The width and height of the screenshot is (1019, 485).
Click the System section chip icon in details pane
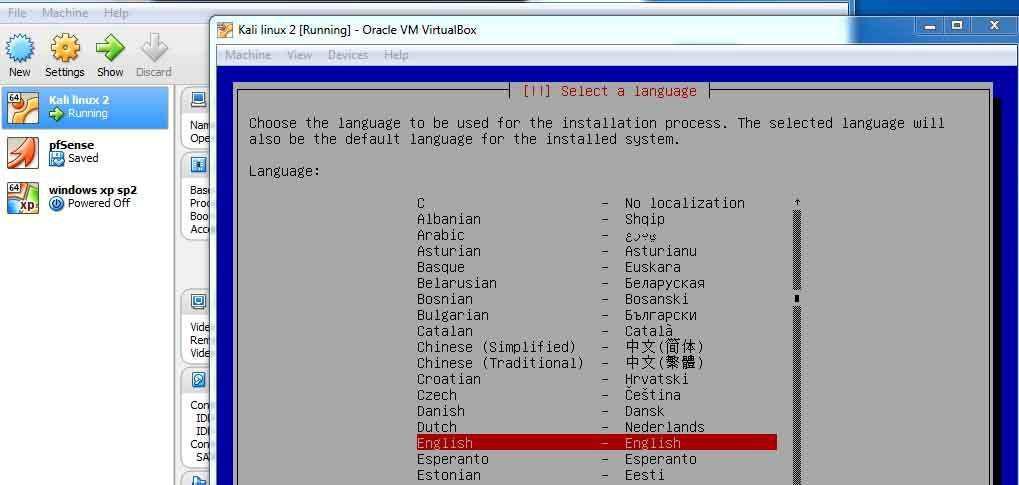click(x=198, y=165)
